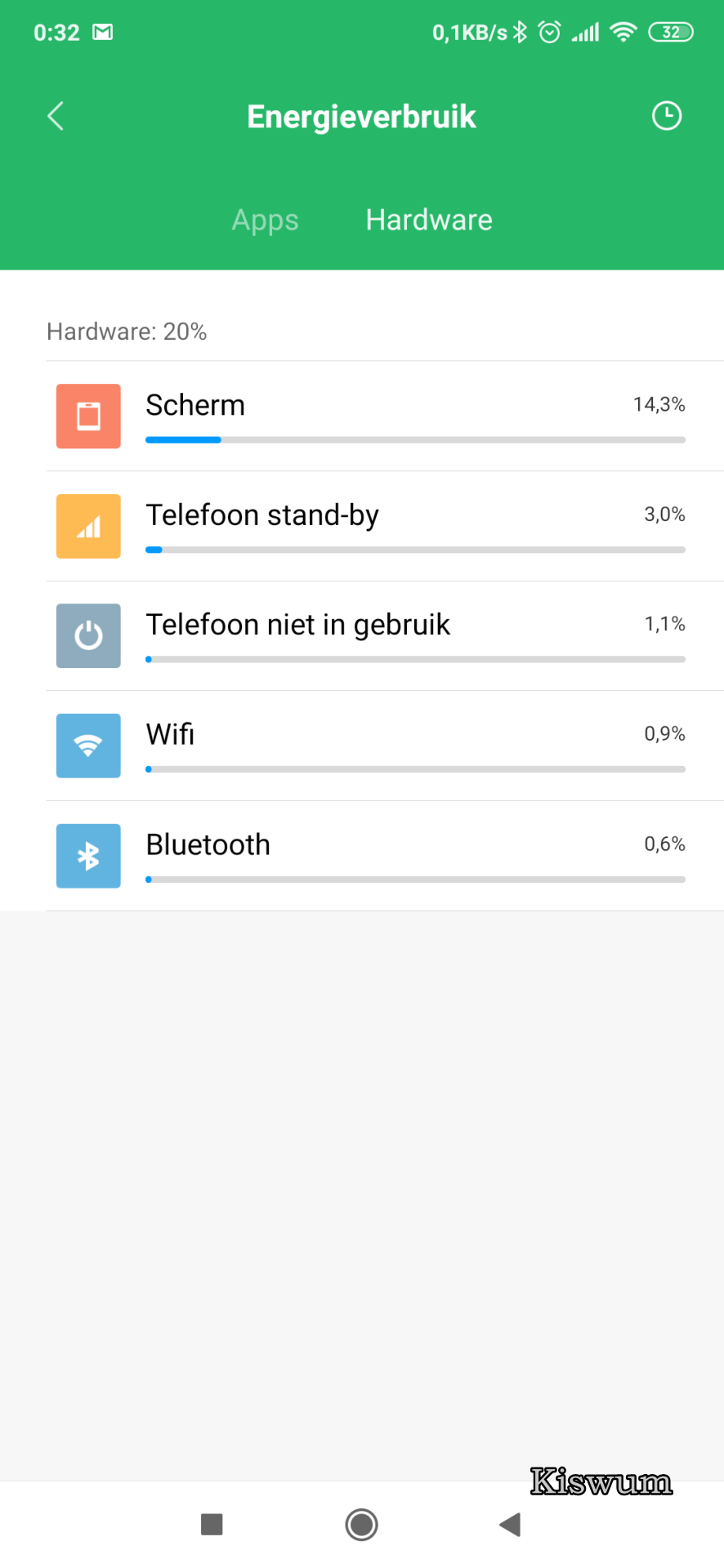Tap the red Scherm icon

88,416
